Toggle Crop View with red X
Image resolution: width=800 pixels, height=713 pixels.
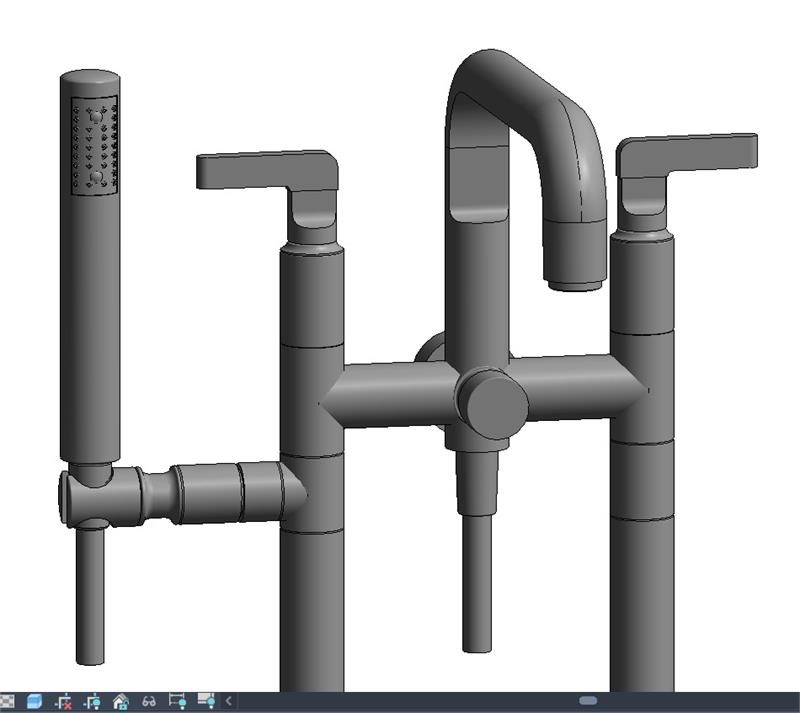tap(64, 701)
